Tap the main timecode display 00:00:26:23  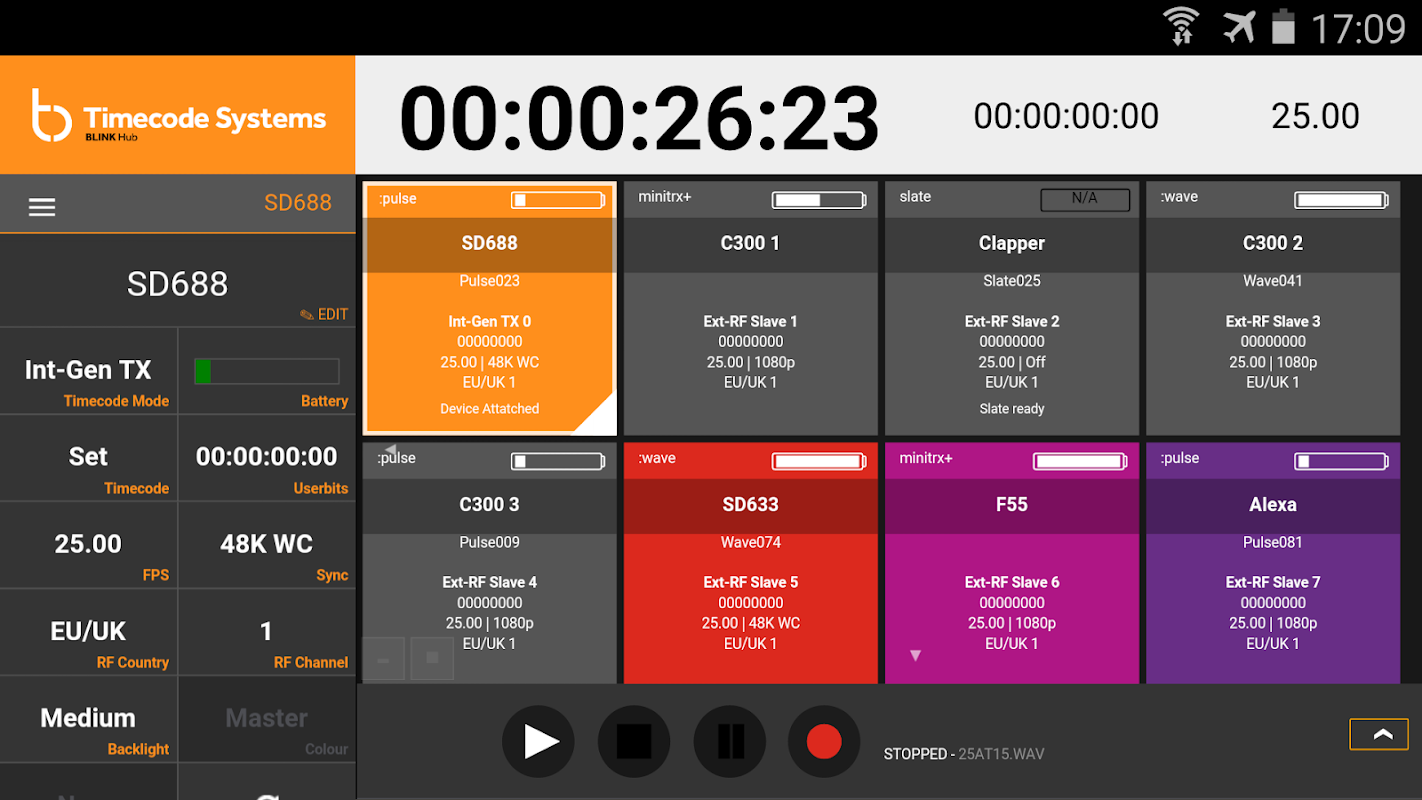pos(639,118)
